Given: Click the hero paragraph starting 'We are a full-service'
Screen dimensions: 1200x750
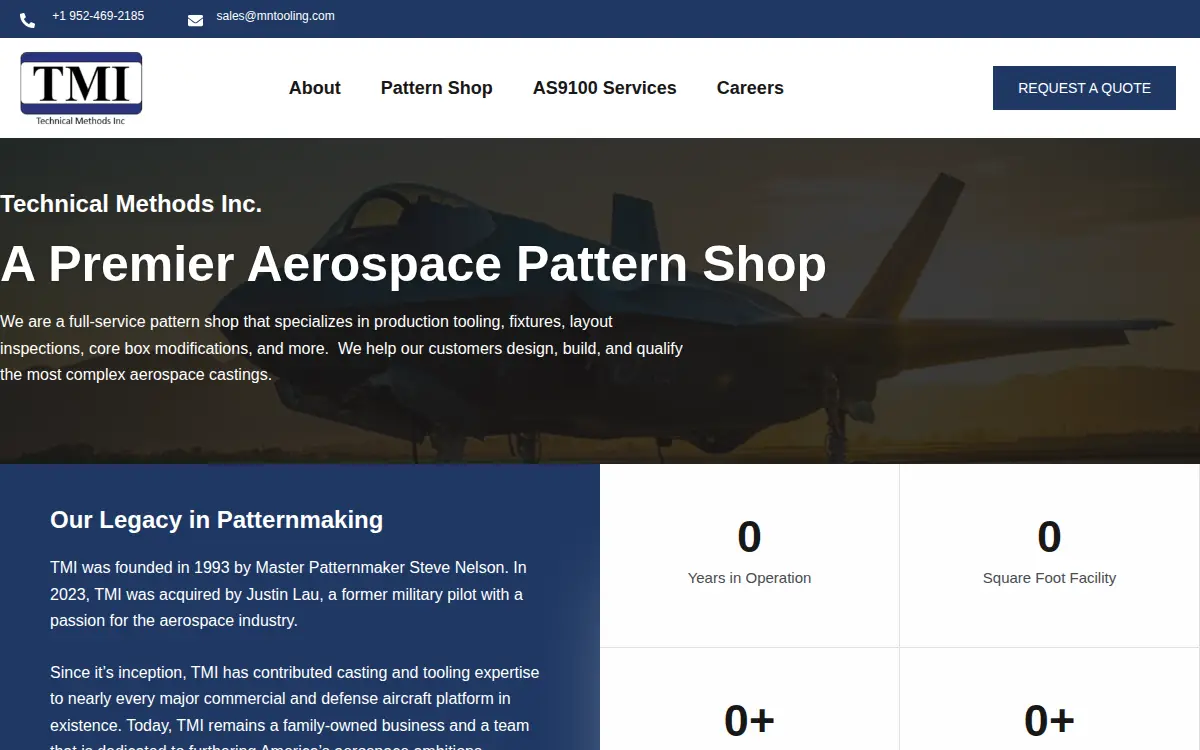Looking at the screenshot, I should click(341, 348).
